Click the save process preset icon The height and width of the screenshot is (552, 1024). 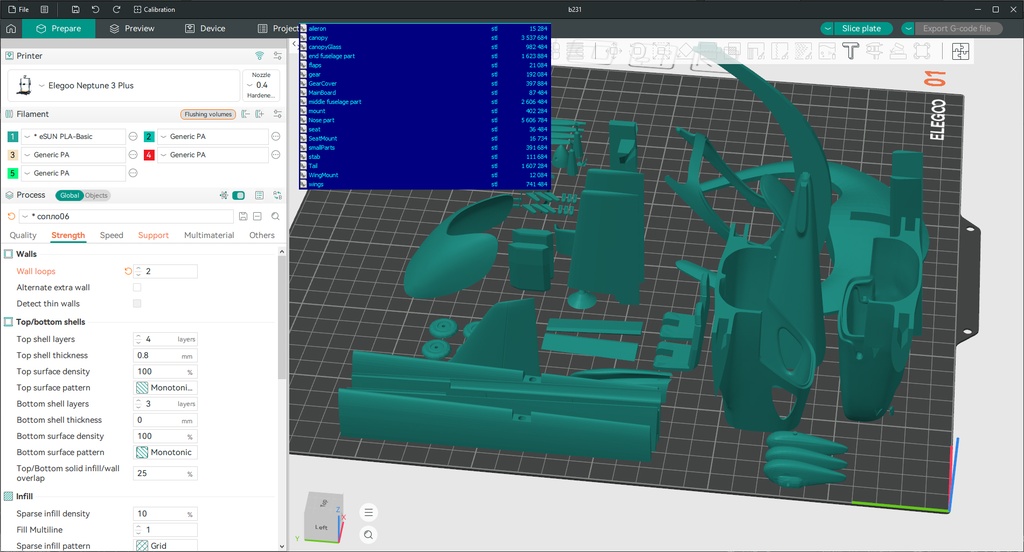(243, 216)
